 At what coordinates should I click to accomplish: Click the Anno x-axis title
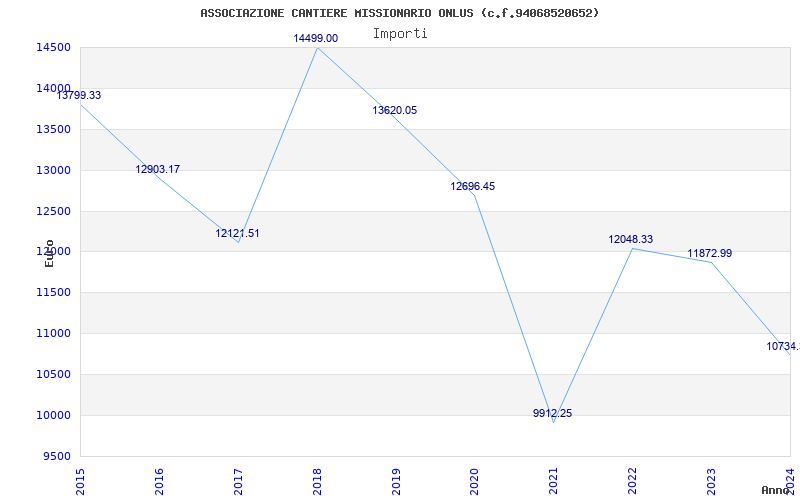pyautogui.click(x=776, y=490)
